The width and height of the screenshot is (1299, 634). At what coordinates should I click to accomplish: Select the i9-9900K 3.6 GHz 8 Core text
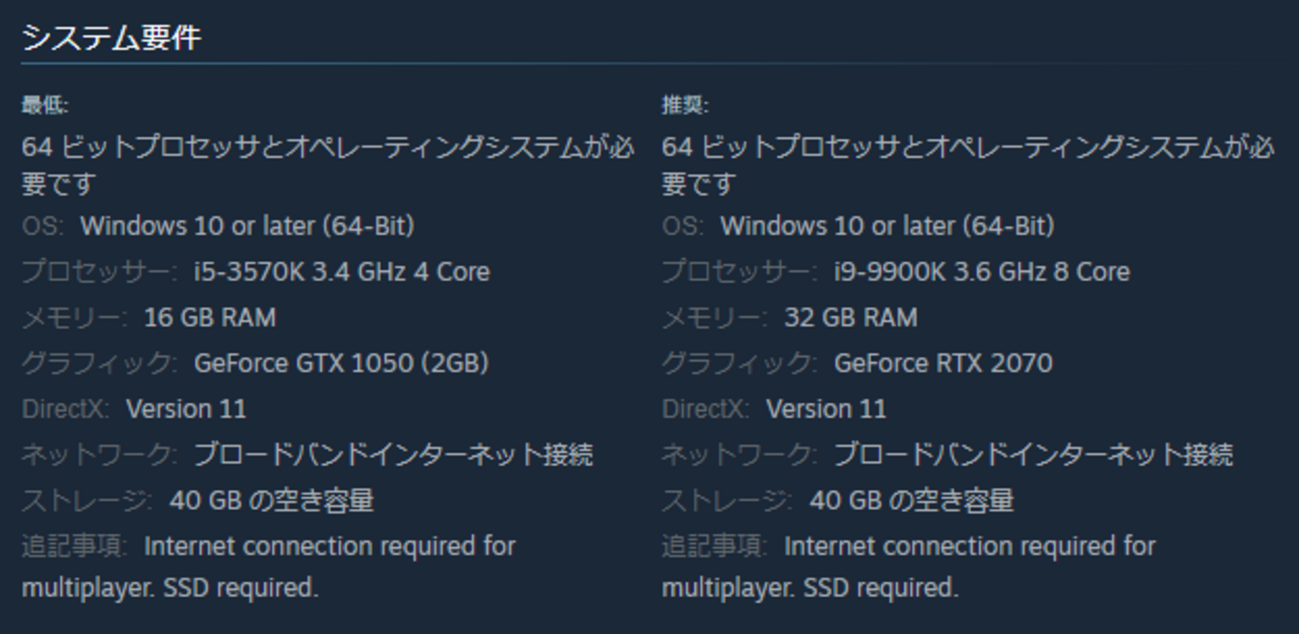point(981,272)
